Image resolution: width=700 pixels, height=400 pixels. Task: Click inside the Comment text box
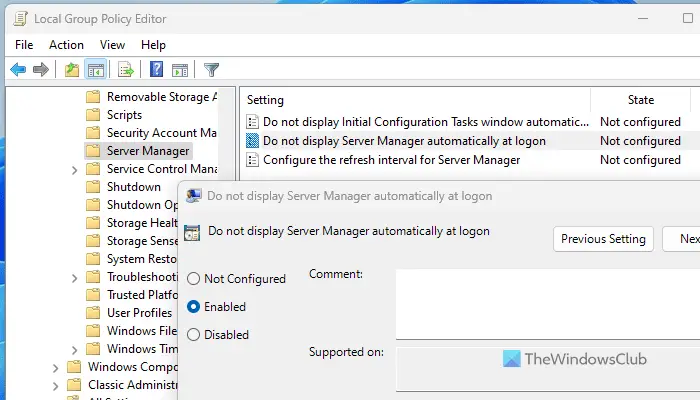coord(548,304)
